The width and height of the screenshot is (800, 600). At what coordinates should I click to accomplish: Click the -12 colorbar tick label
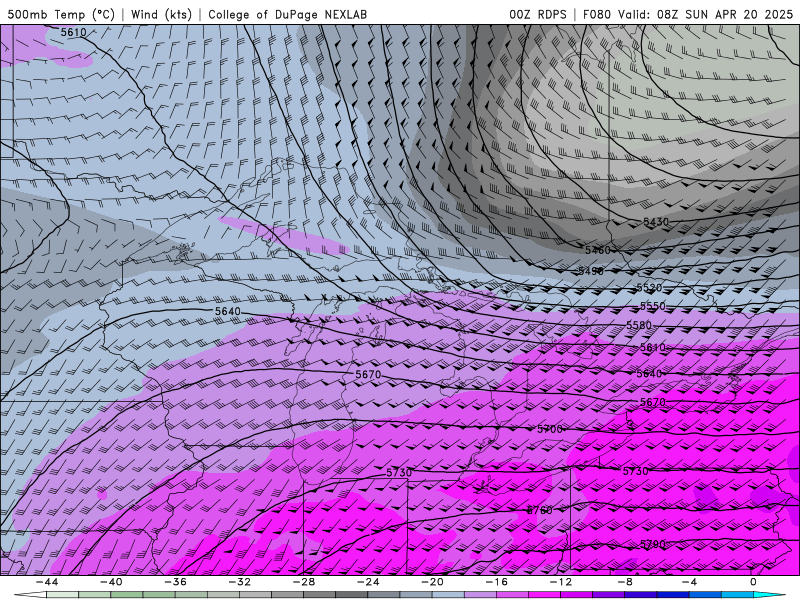[560, 582]
